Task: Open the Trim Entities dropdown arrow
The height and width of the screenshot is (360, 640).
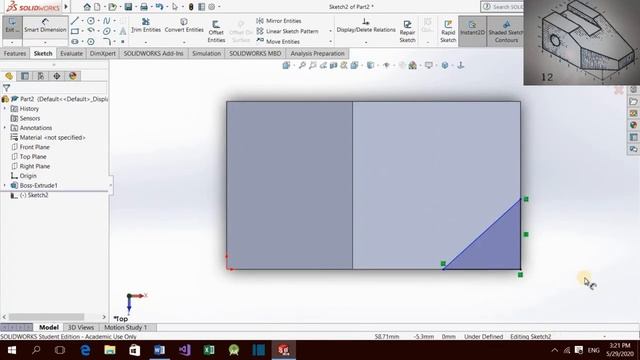Action: [146, 42]
